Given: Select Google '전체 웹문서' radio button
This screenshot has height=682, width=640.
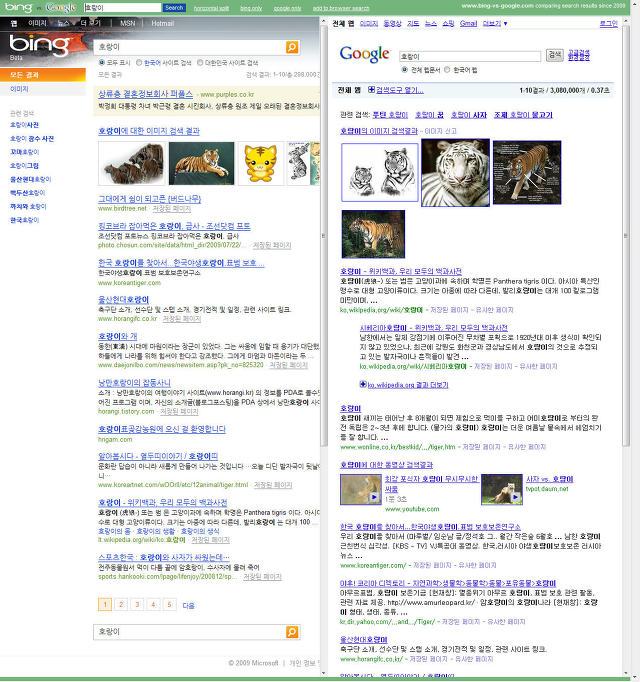Looking at the screenshot, I should (x=405, y=70).
